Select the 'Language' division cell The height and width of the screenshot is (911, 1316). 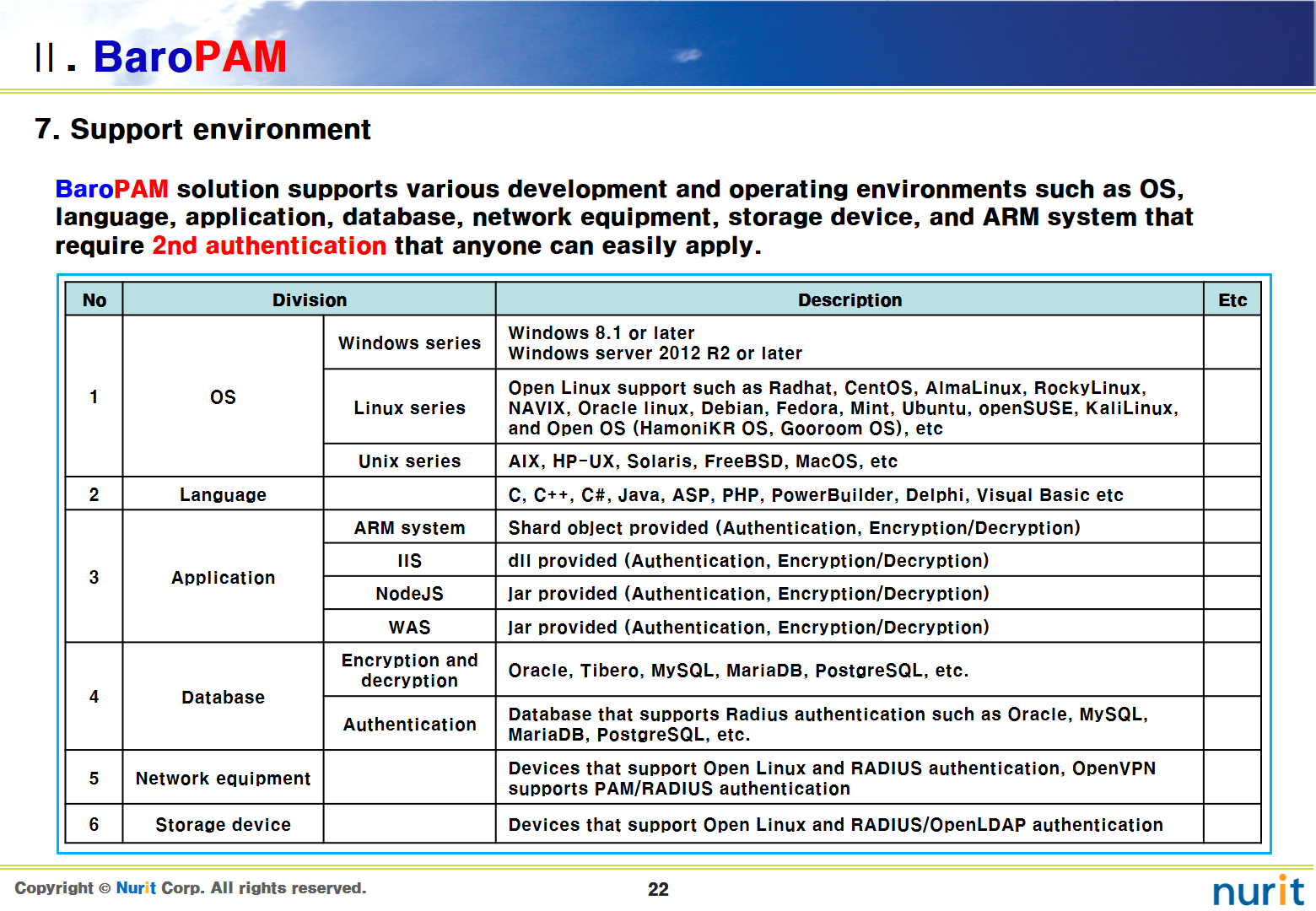[223, 494]
